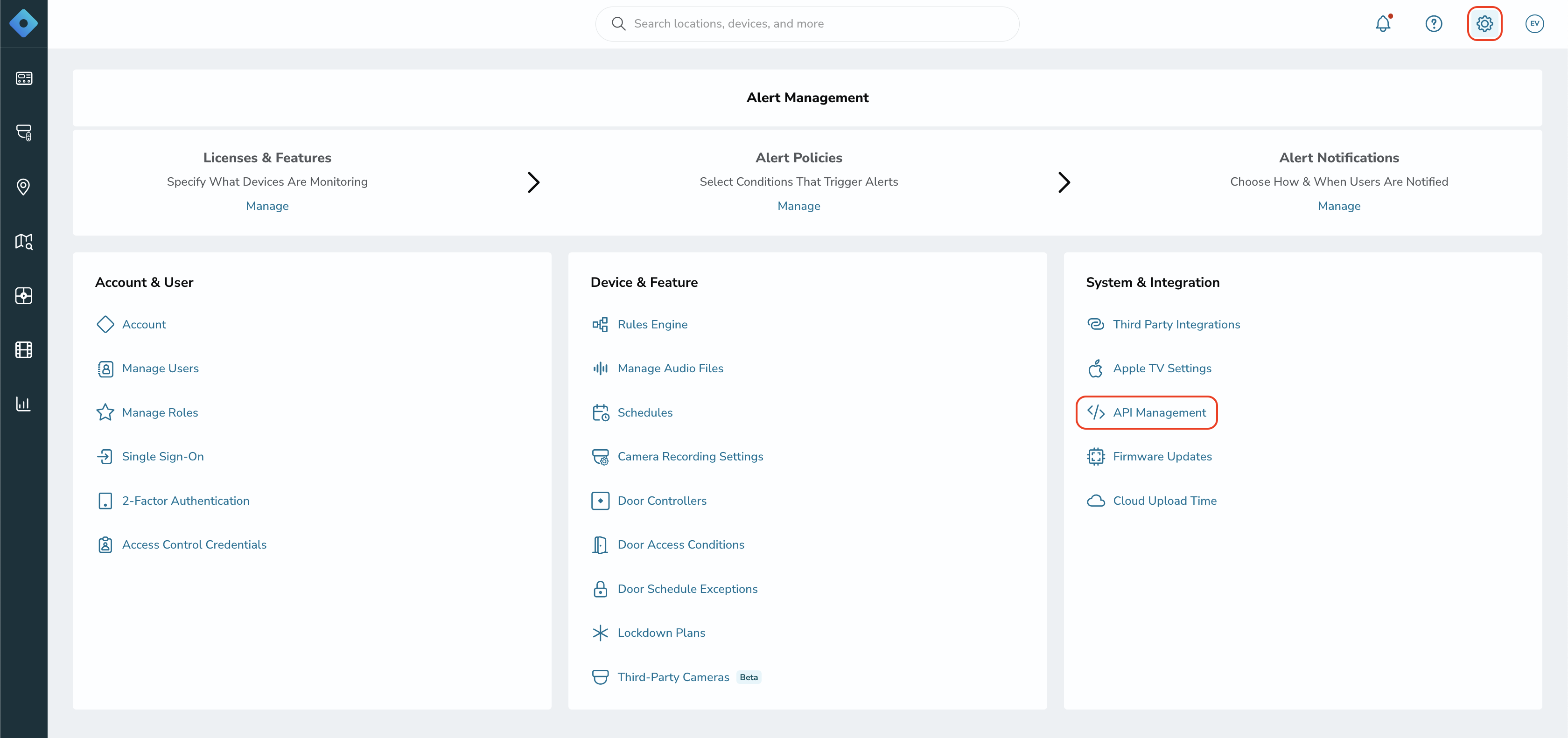Click the Rules Engine blocks icon
Viewport: 1568px width, 738px height.
(600, 324)
